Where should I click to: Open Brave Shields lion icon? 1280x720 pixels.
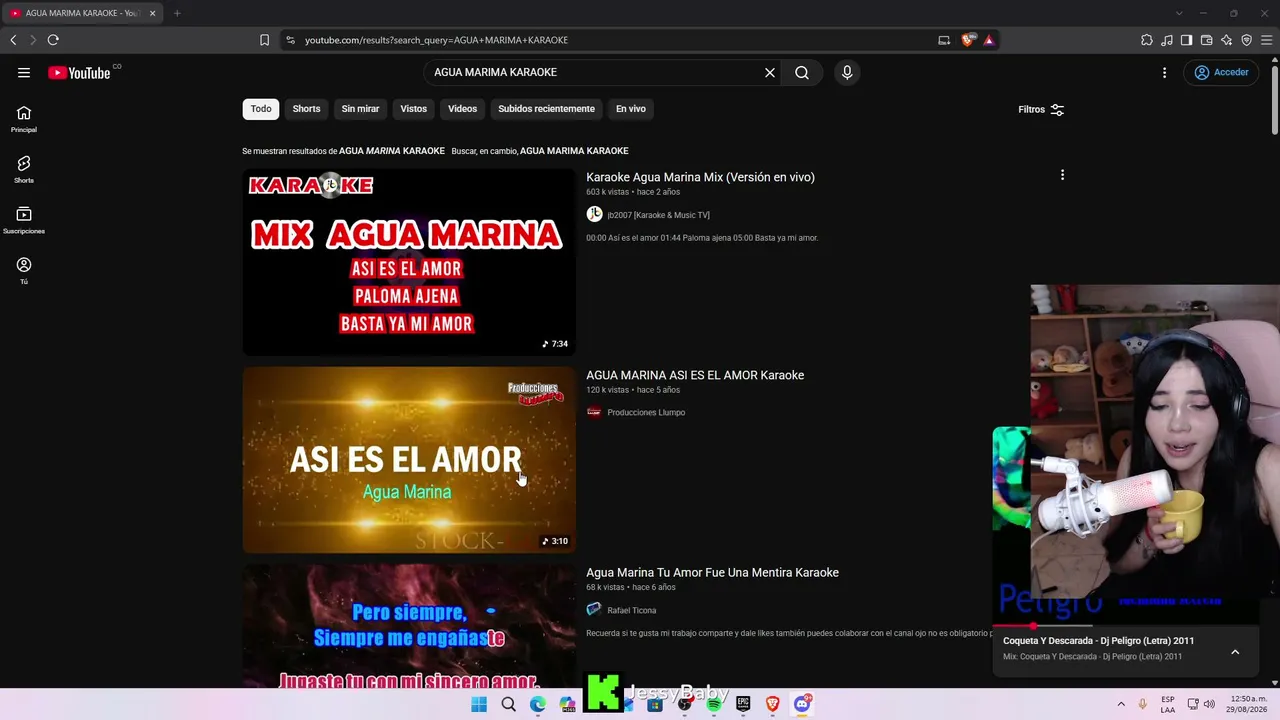pos(967,40)
